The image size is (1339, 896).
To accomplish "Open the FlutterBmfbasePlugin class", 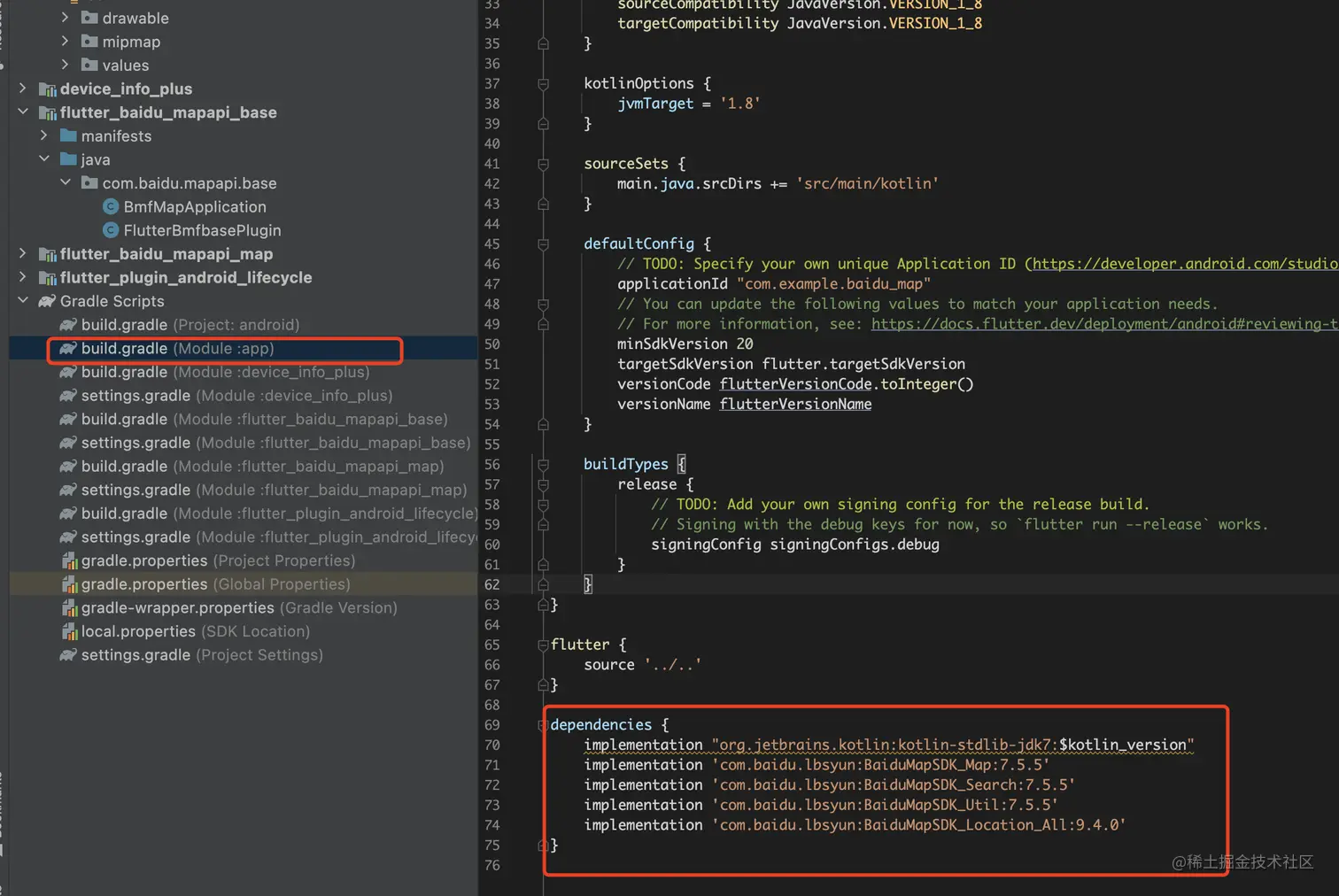I will click(202, 230).
